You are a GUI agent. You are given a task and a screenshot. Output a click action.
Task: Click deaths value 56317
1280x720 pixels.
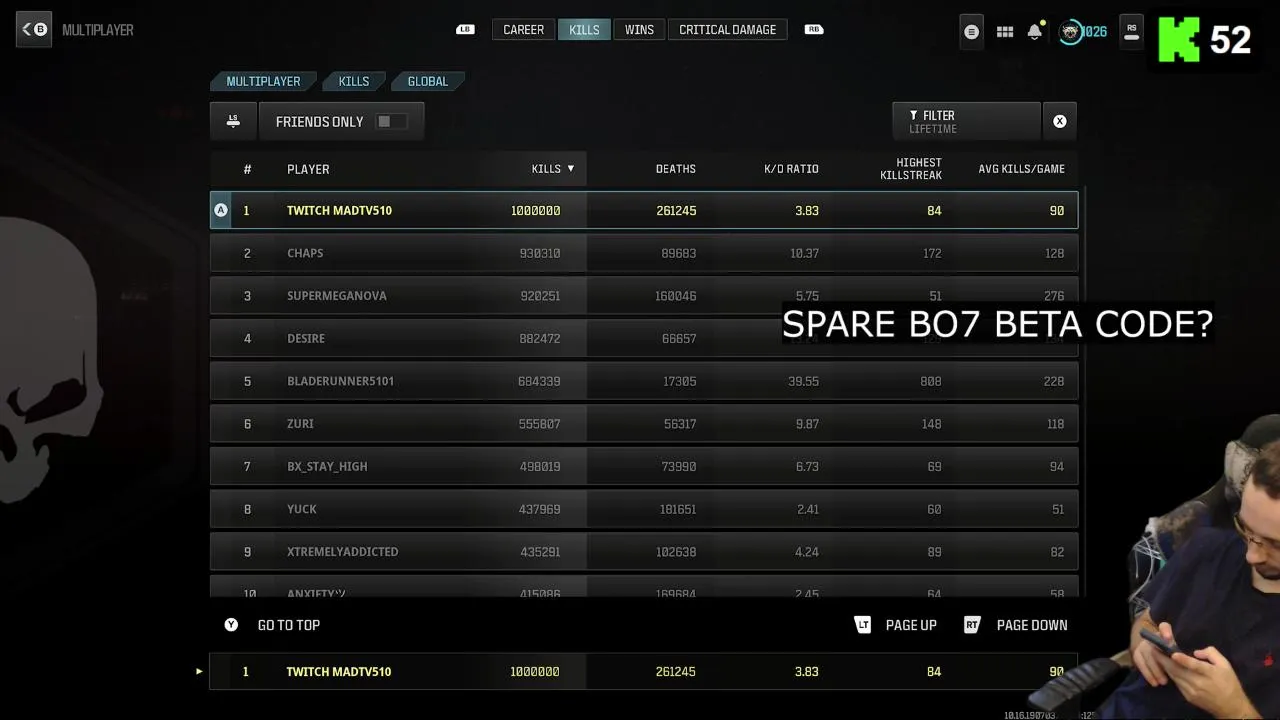[x=680, y=424]
